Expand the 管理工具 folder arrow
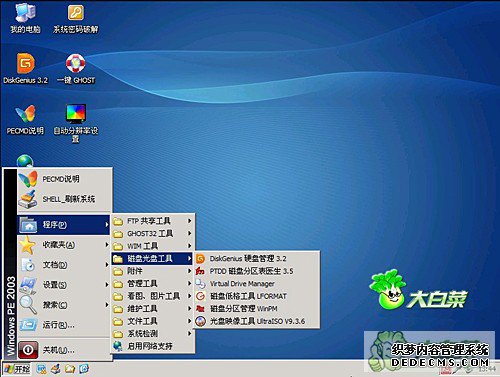The width and height of the screenshot is (500, 377). [189, 284]
